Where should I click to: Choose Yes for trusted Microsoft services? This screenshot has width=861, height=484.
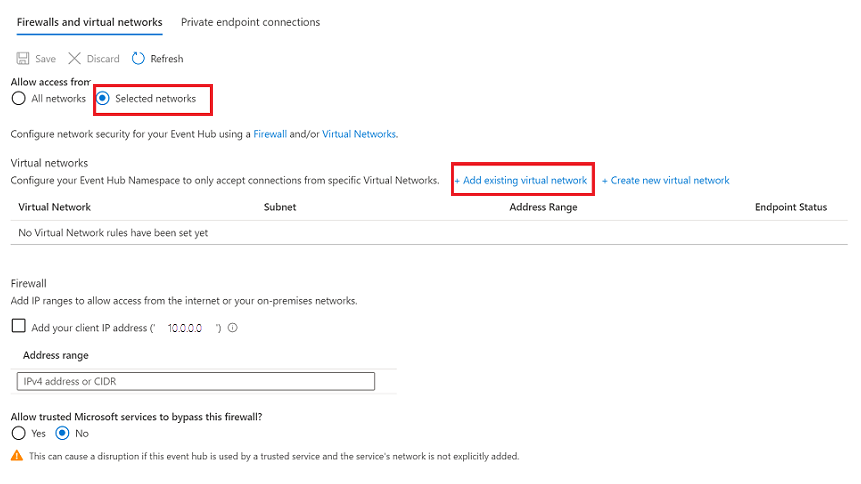pos(18,433)
